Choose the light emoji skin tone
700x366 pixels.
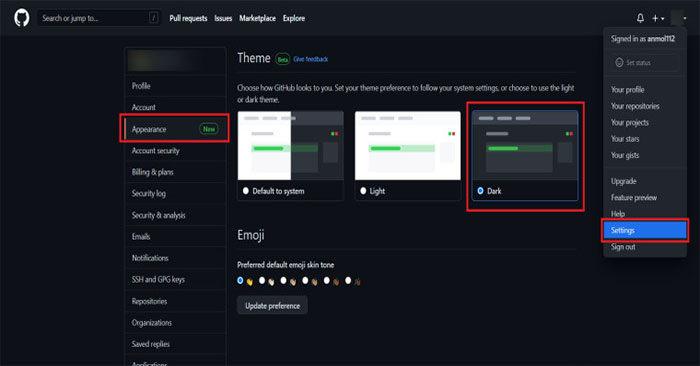pyautogui.click(x=262, y=280)
